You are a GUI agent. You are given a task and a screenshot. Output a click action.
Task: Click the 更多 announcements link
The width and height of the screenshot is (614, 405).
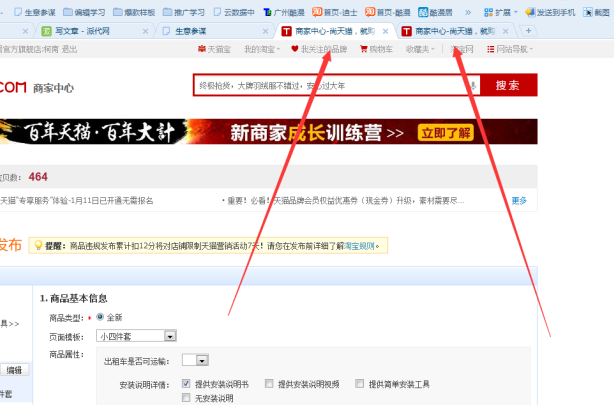click(x=519, y=201)
